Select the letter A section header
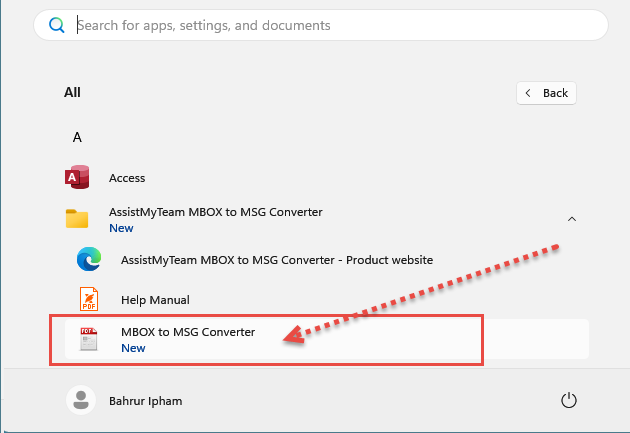The image size is (630, 433). click(x=77, y=136)
